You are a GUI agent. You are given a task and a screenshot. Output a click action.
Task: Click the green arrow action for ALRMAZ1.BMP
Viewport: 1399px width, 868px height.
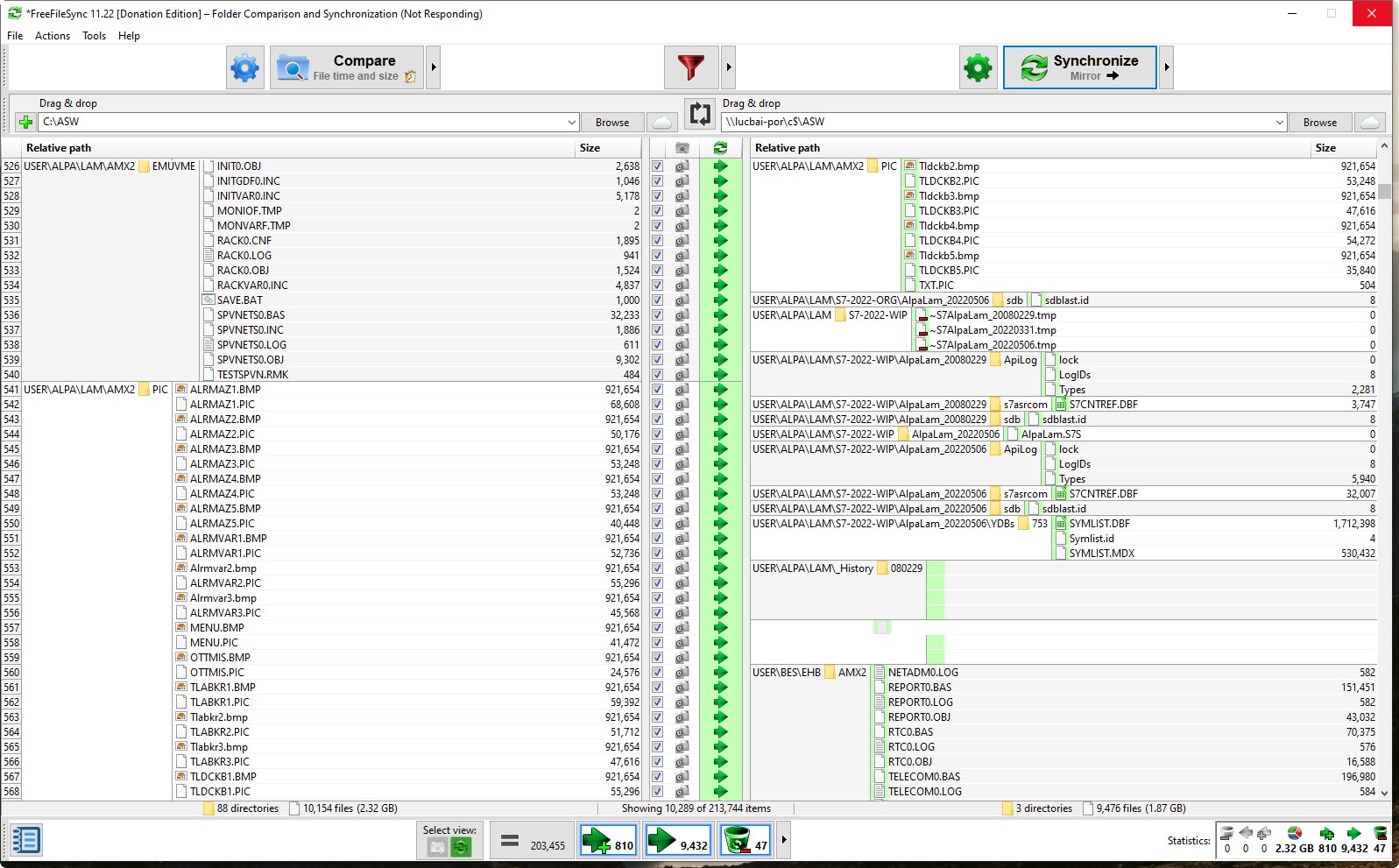tap(720, 390)
